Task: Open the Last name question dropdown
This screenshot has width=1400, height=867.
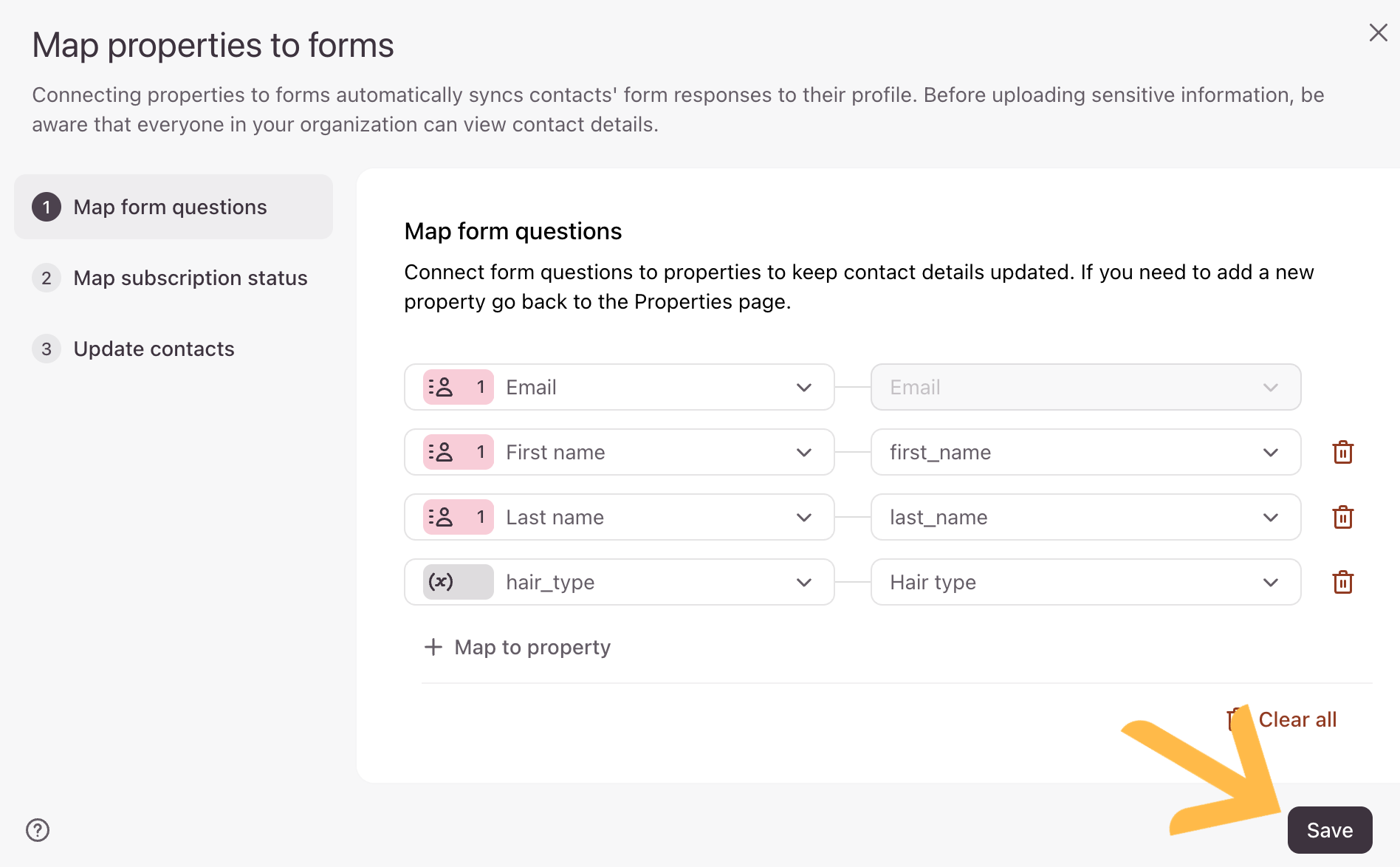Action: pyautogui.click(x=803, y=517)
